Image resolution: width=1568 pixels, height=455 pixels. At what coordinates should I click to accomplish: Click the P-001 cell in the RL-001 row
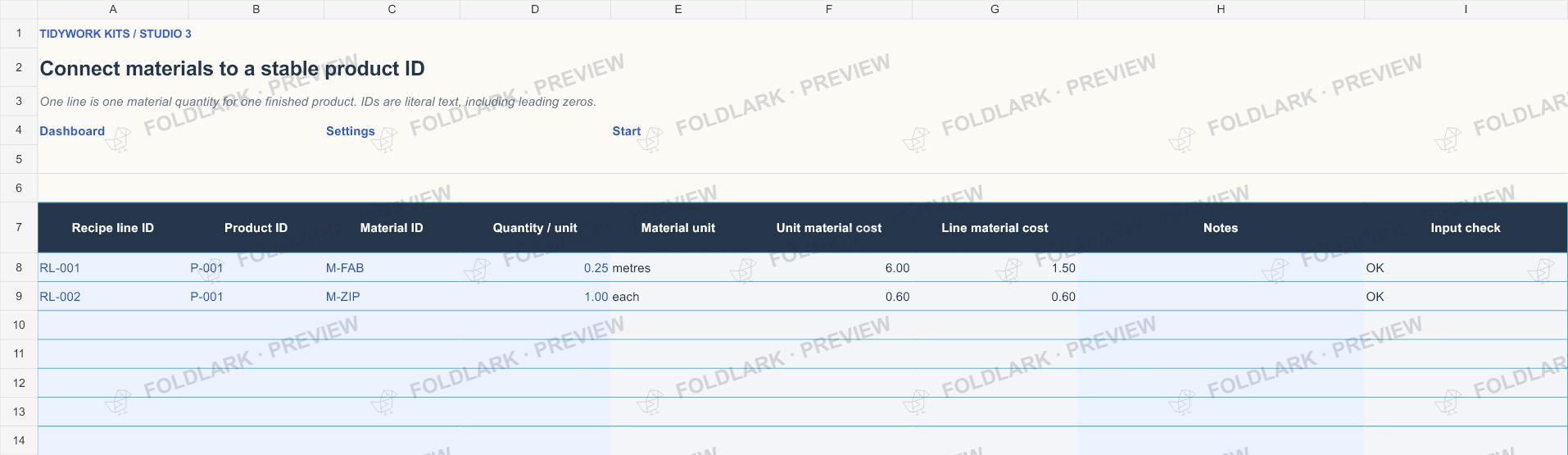256,268
